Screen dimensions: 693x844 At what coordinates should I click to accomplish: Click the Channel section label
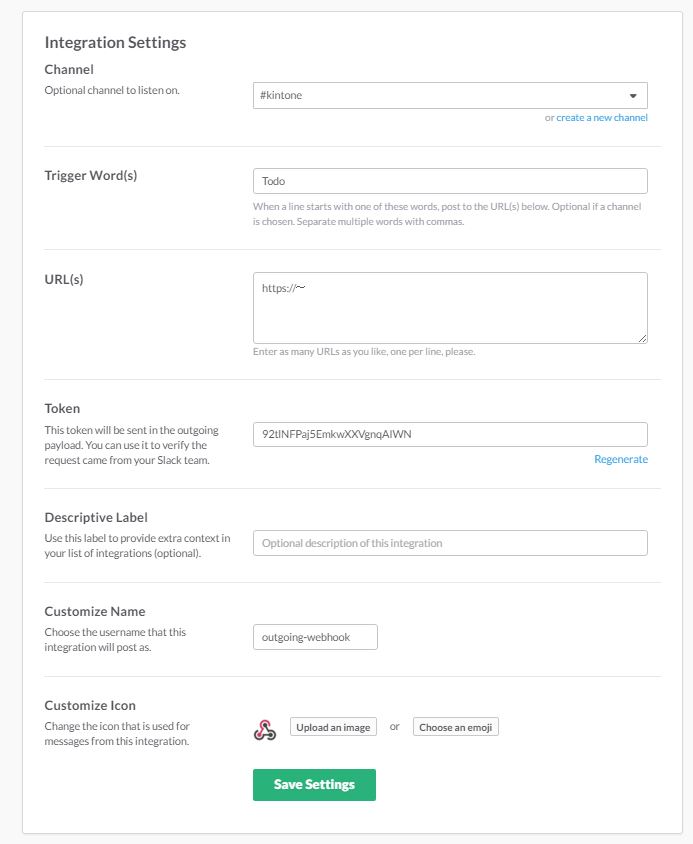[69, 70]
